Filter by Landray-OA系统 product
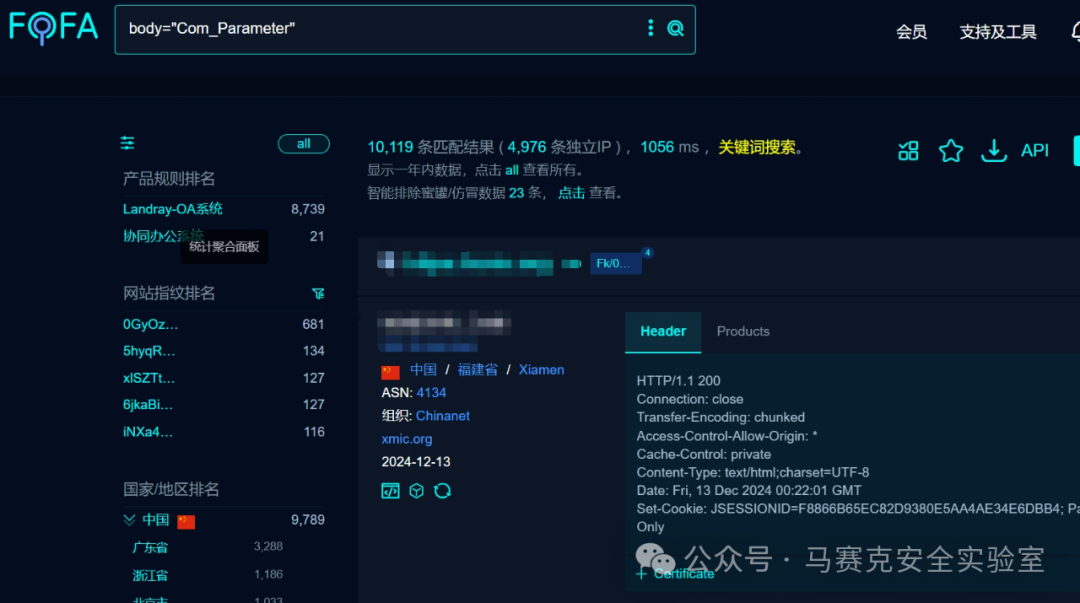 tap(173, 209)
